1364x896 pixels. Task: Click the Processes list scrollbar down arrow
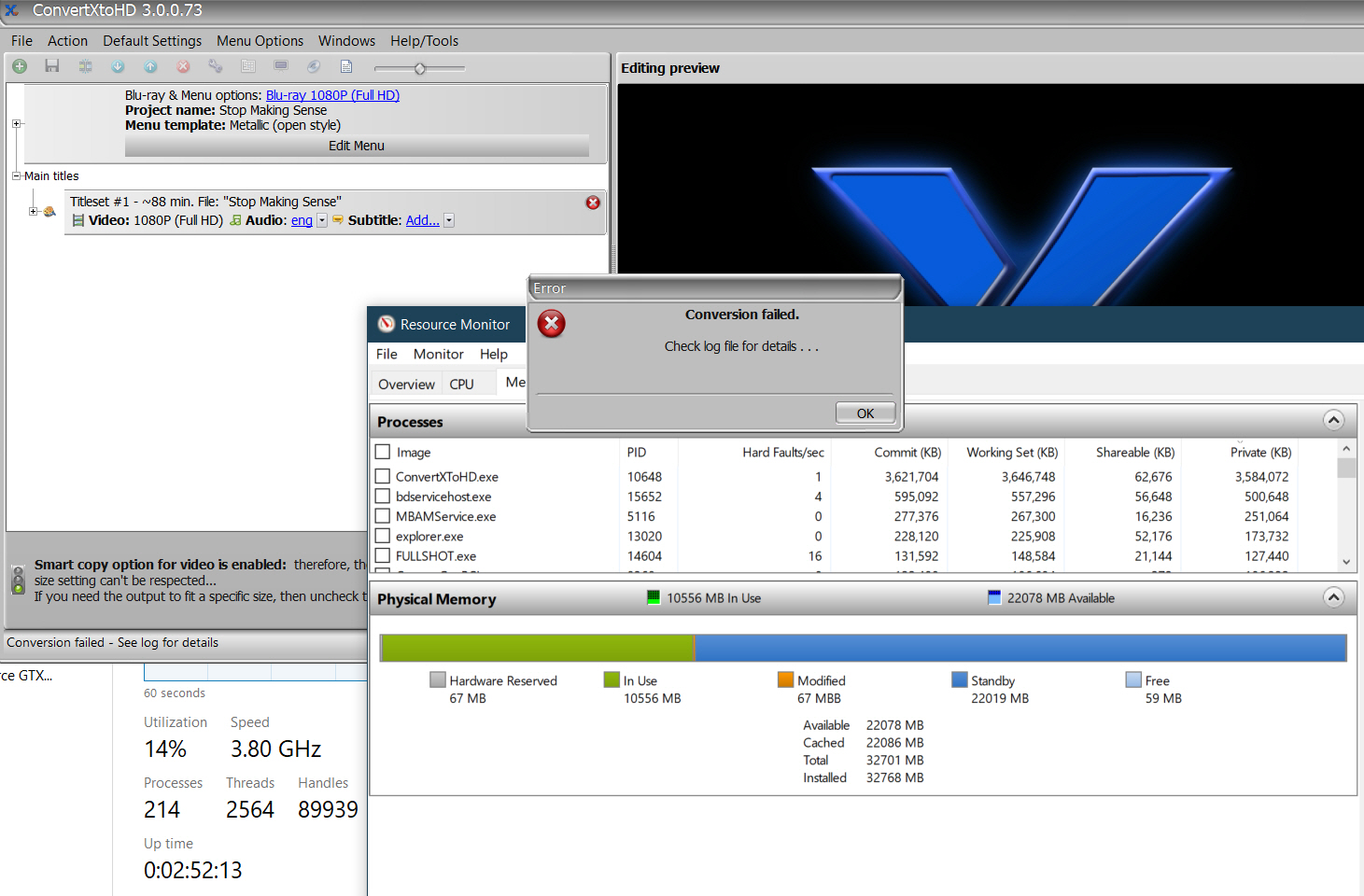[x=1346, y=562]
